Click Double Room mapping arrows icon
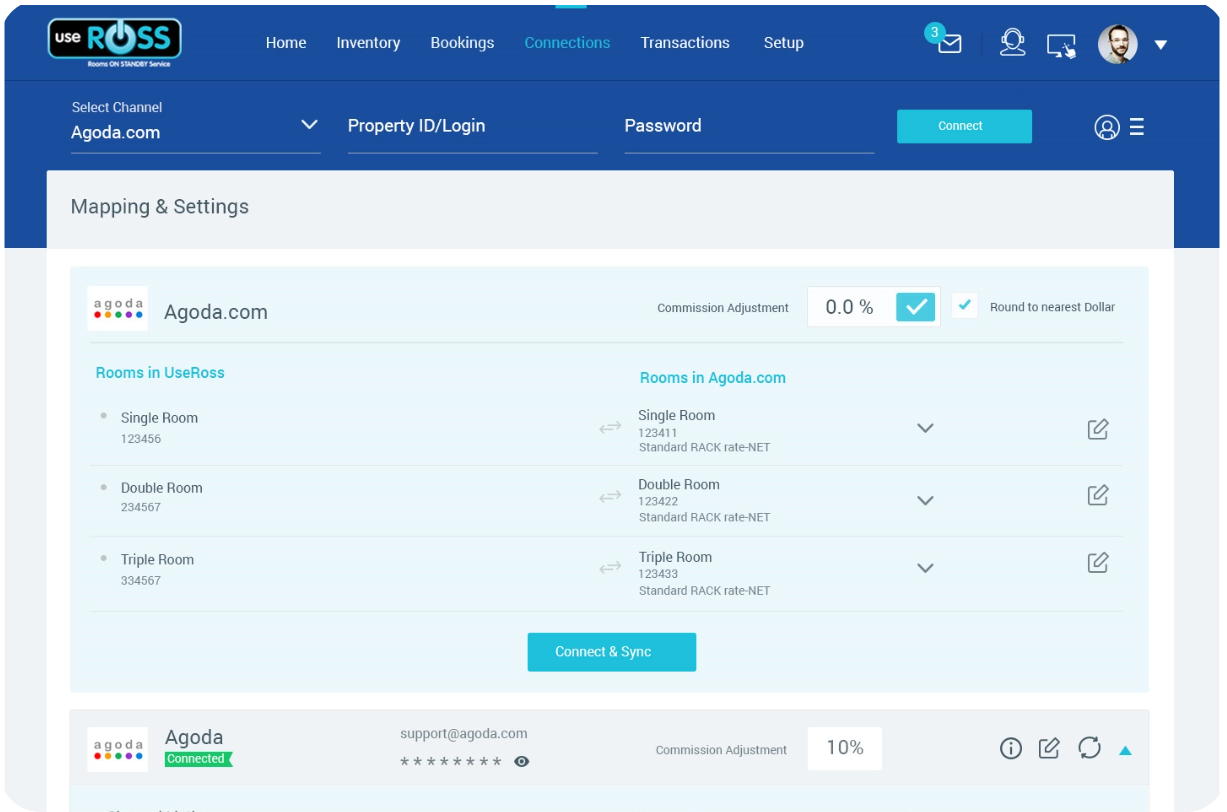The height and width of the screenshot is (812, 1227). coord(610,496)
